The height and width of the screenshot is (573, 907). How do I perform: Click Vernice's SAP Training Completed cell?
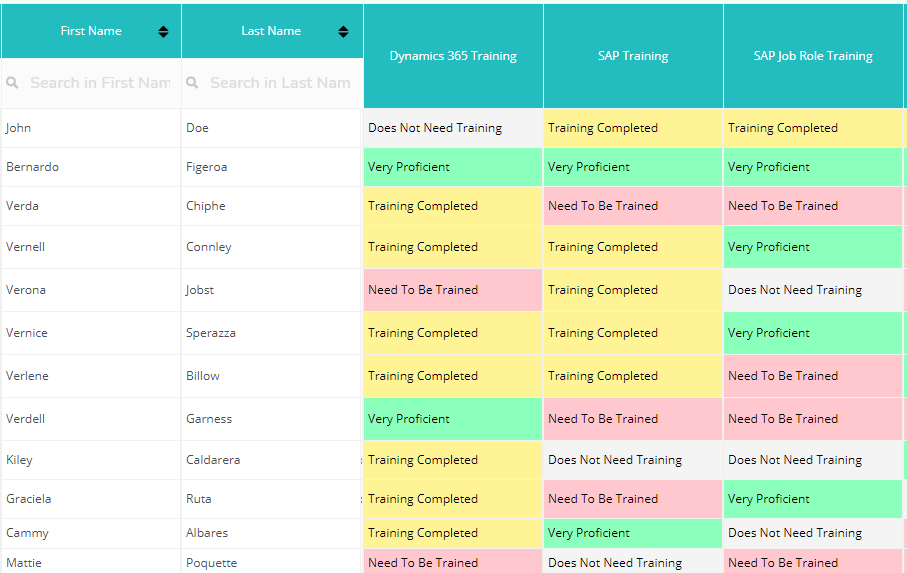tap(633, 333)
